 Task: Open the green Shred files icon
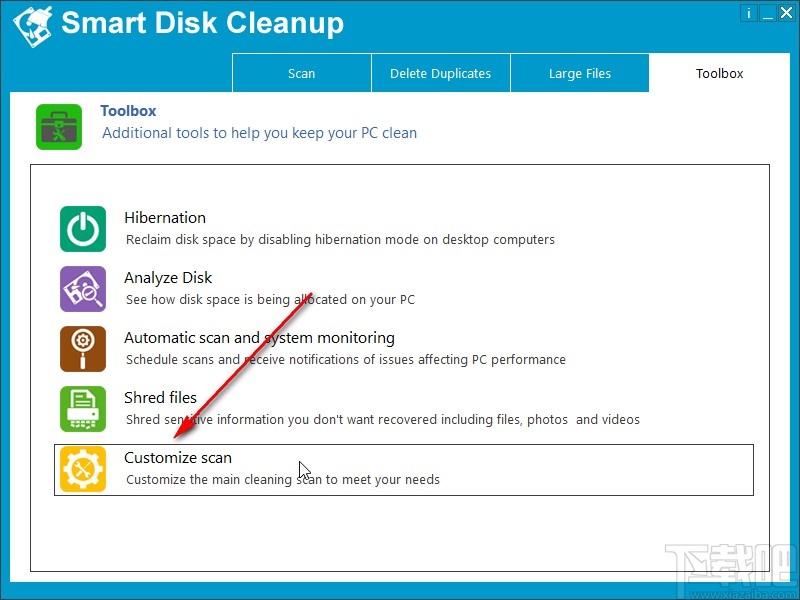(83, 409)
